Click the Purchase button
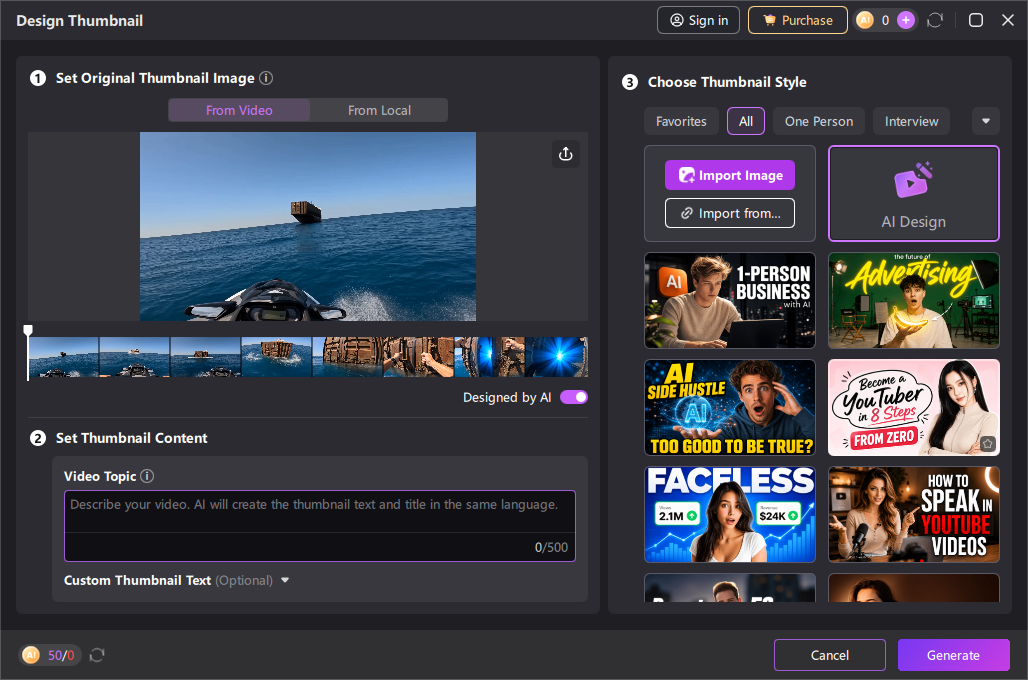Image resolution: width=1028 pixels, height=680 pixels. (798, 20)
